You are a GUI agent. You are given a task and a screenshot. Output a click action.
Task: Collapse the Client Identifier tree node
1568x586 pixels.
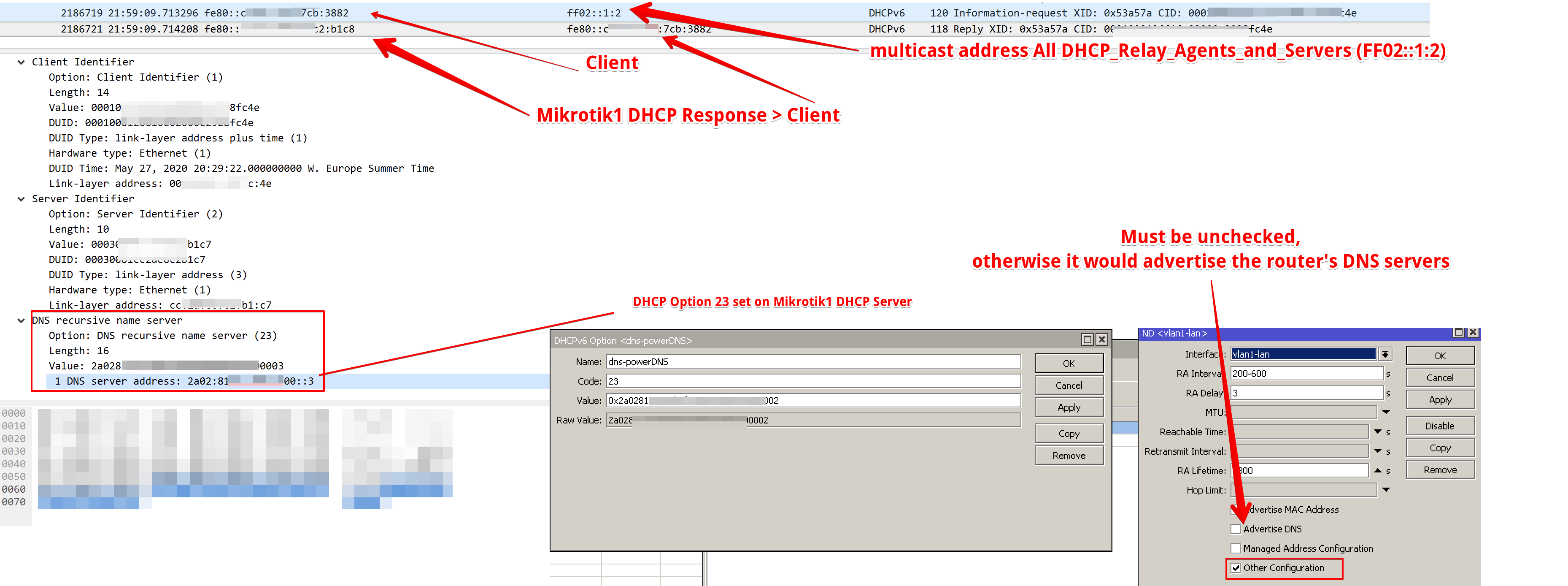[x=21, y=62]
